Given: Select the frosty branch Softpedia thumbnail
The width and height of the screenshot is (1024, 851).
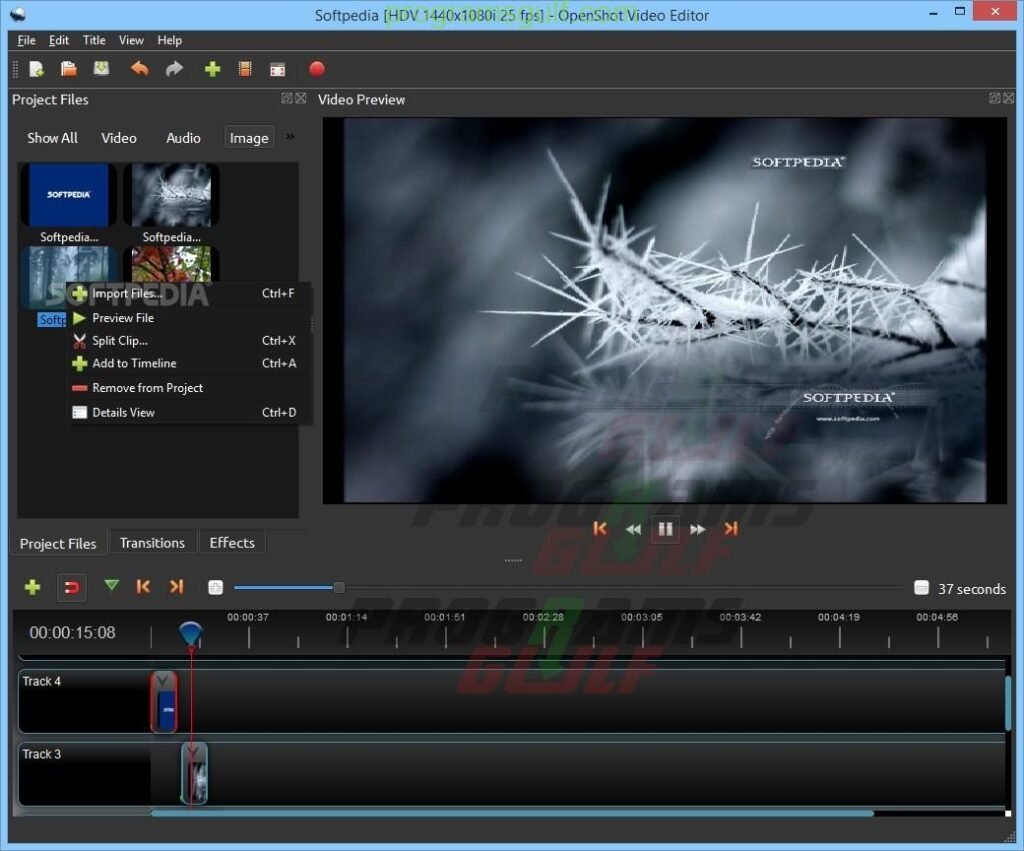Looking at the screenshot, I should [x=172, y=195].
